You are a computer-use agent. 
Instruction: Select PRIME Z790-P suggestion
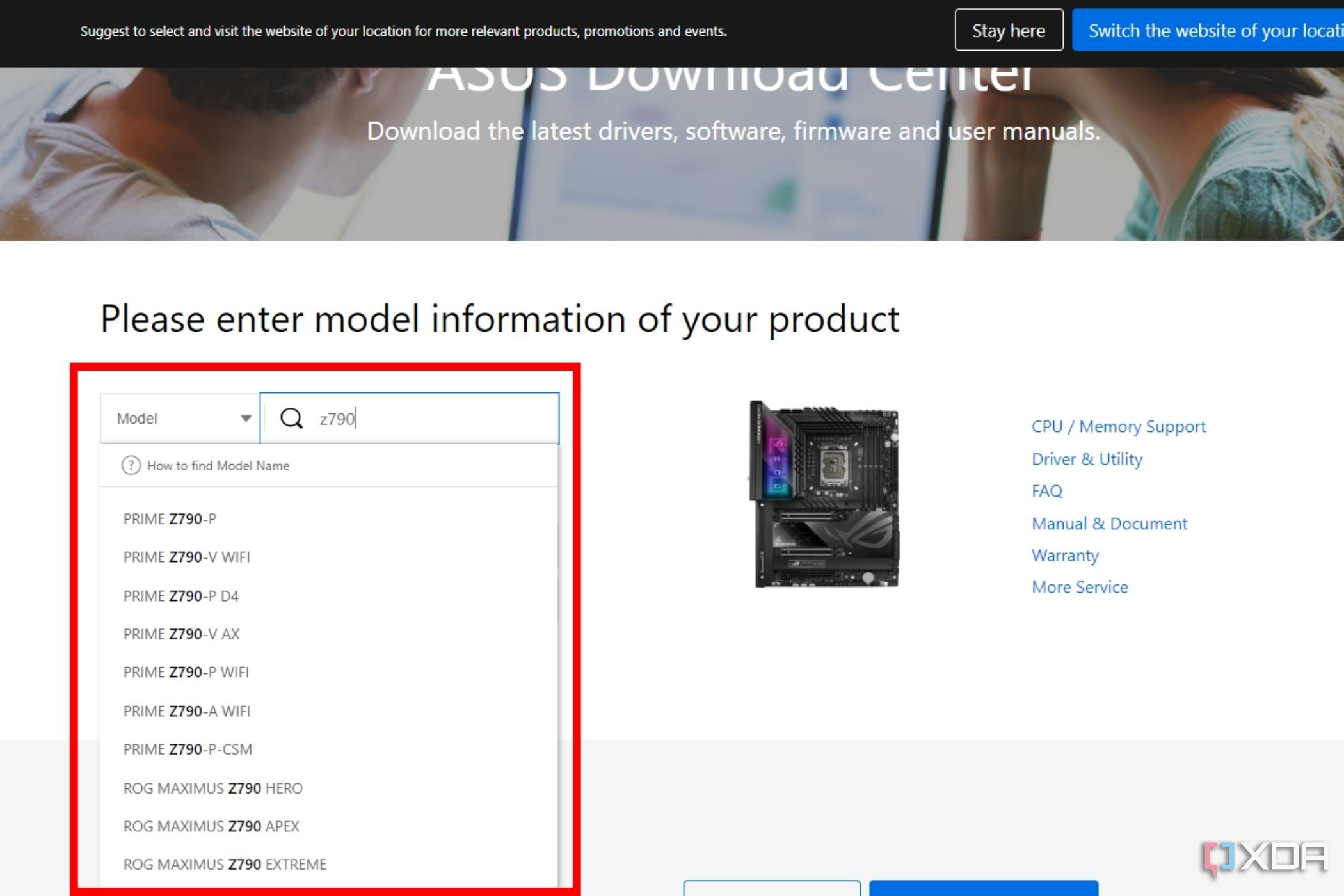[170, 519]
